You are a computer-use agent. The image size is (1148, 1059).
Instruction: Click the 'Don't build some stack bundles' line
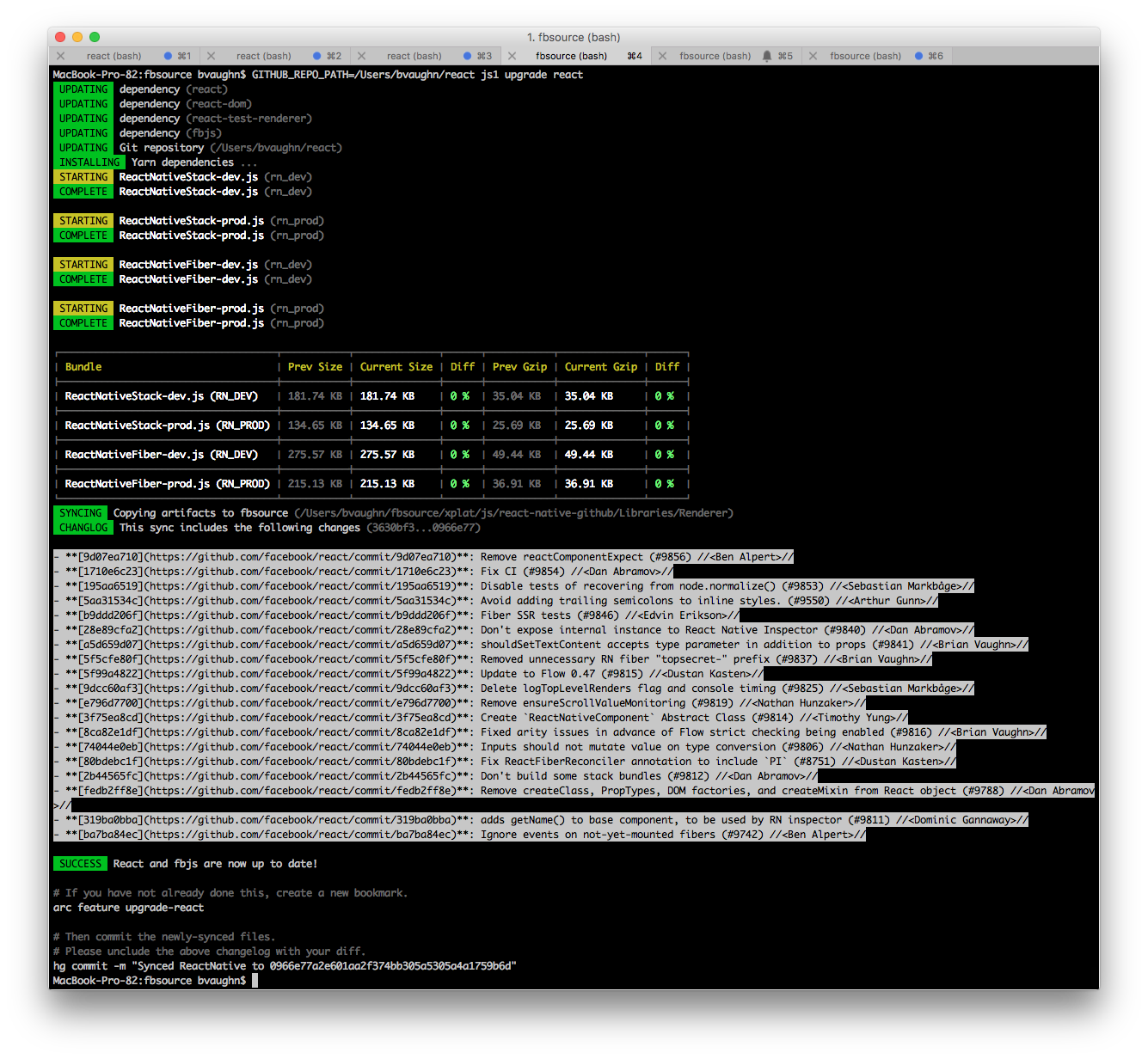[x=435, y=776]
